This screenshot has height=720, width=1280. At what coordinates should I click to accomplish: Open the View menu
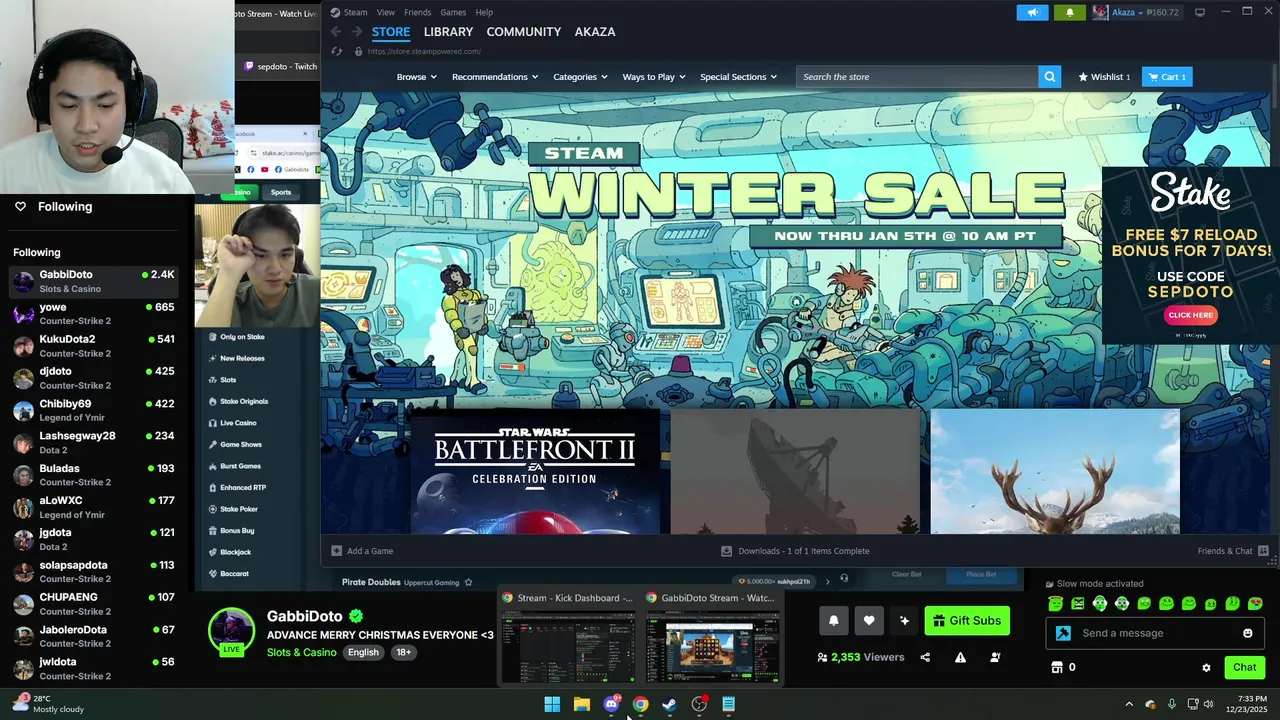click(385, 12)
